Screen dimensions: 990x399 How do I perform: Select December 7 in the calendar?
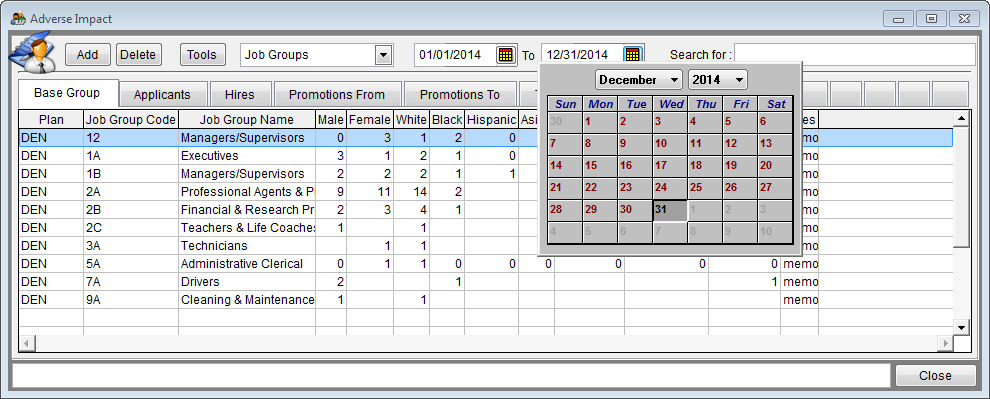coord(564,144)
